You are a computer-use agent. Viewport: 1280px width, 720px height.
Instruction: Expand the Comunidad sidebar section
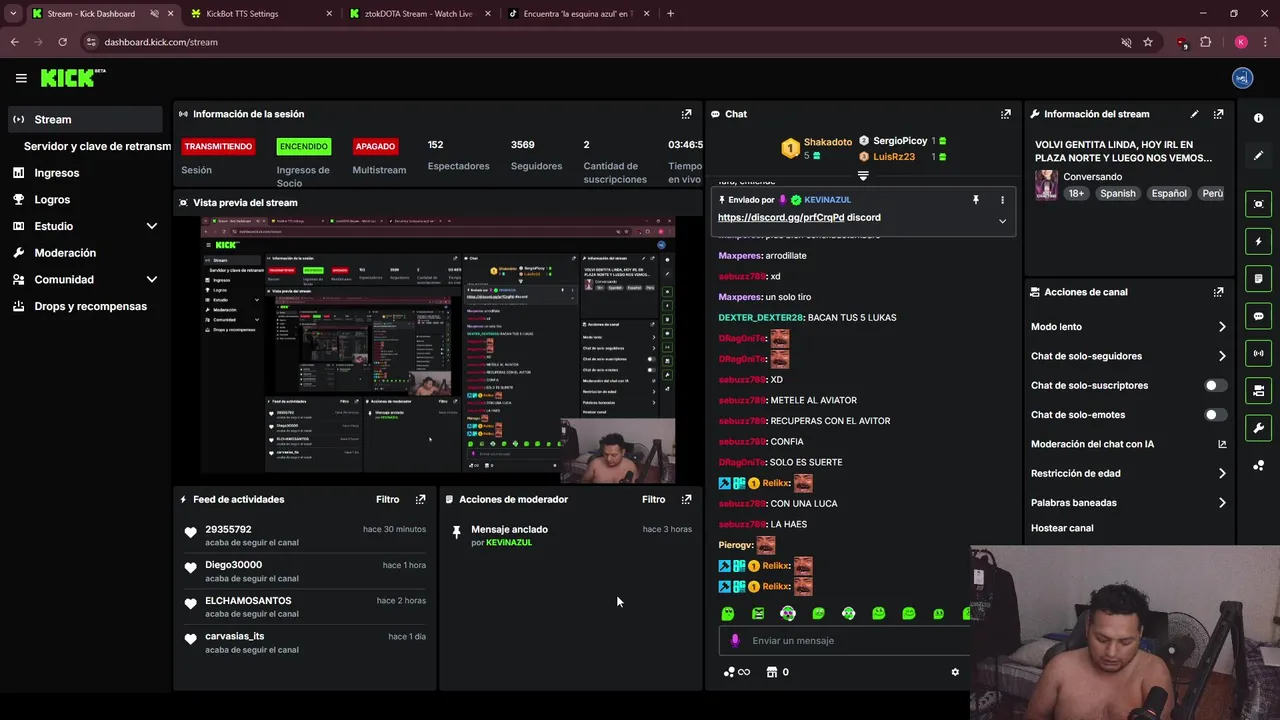(152, 280)
